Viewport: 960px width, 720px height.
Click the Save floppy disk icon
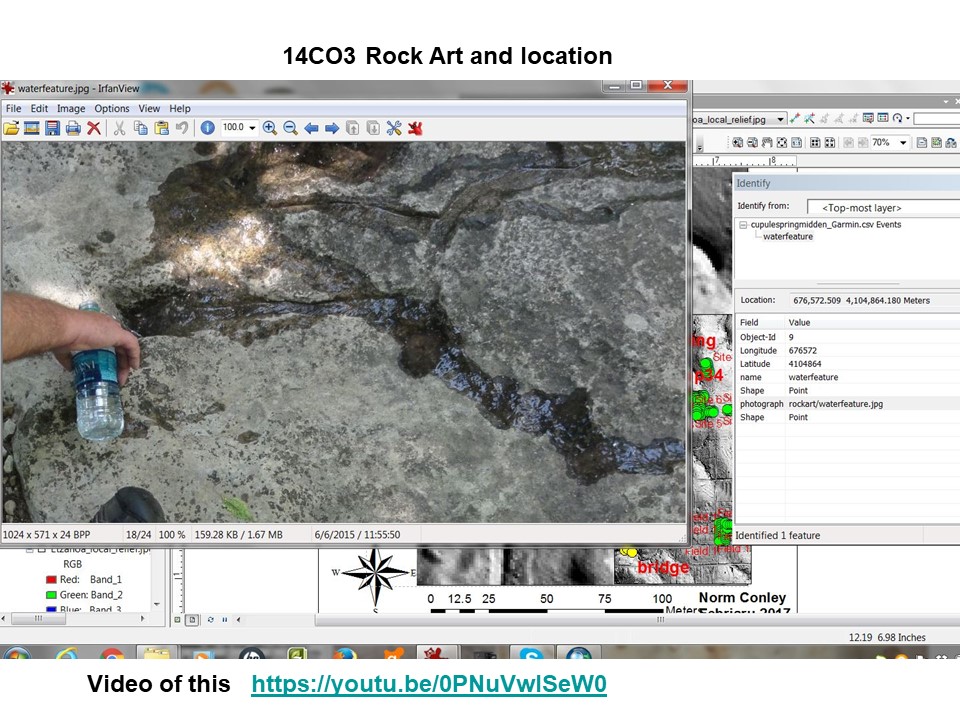52,128
